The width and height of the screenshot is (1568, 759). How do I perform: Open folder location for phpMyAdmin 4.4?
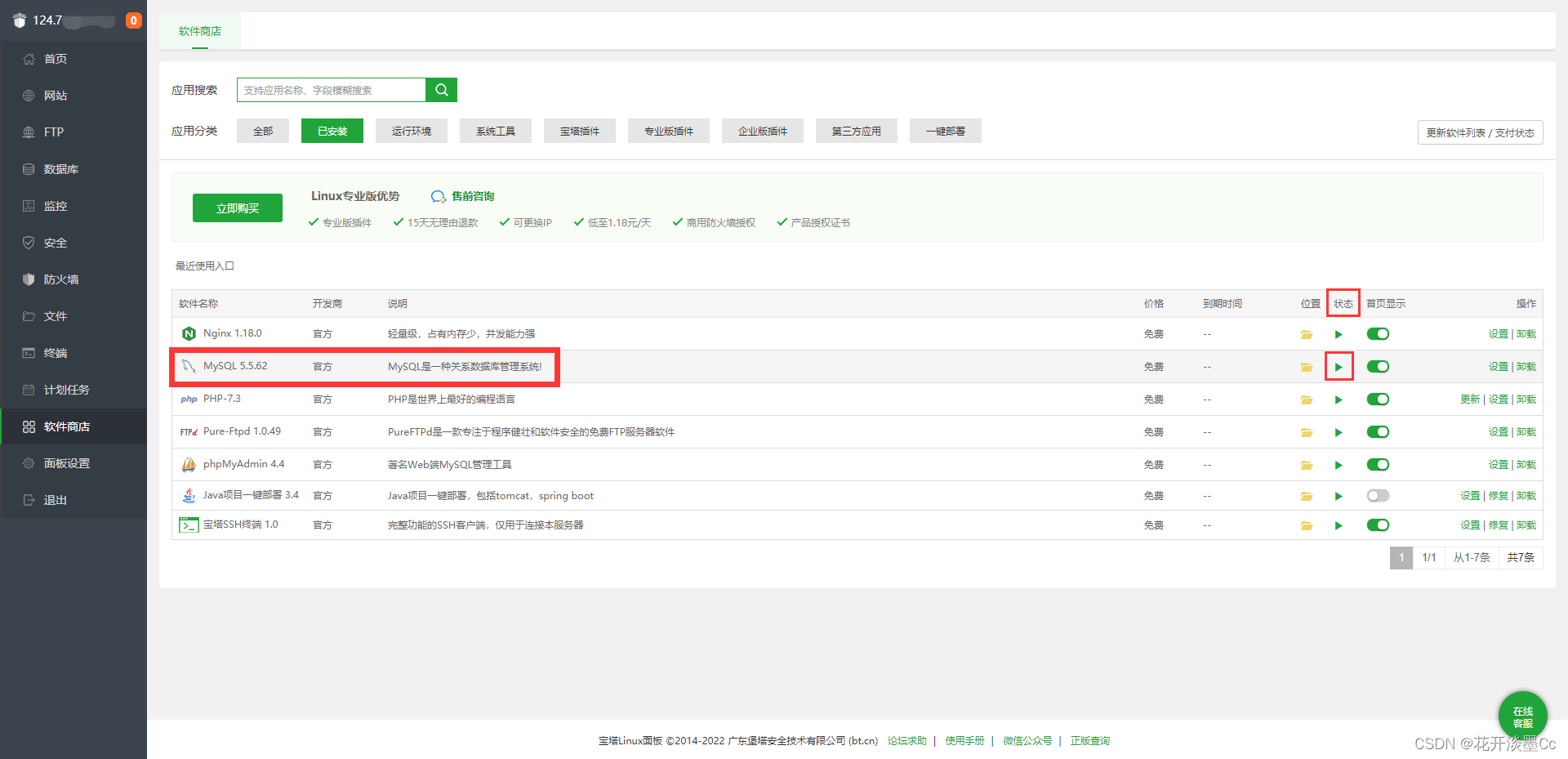coord(1307,465)
